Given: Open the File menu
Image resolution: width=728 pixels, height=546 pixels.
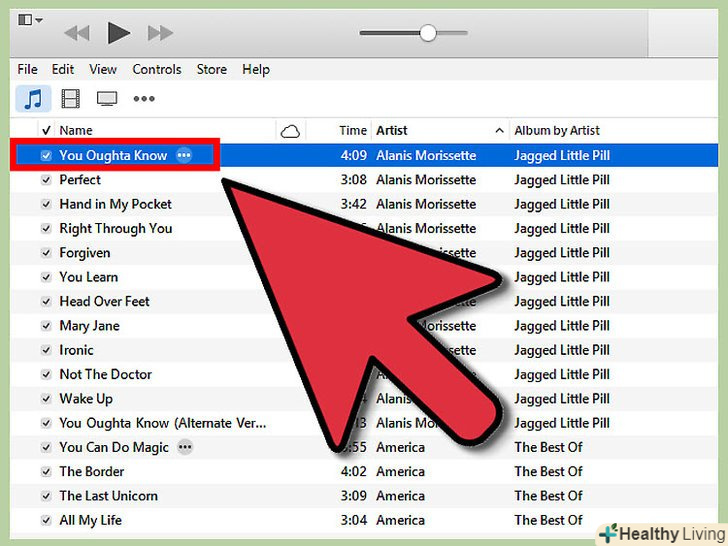Looking at the screenshot, I should click(x=27, y=69).
